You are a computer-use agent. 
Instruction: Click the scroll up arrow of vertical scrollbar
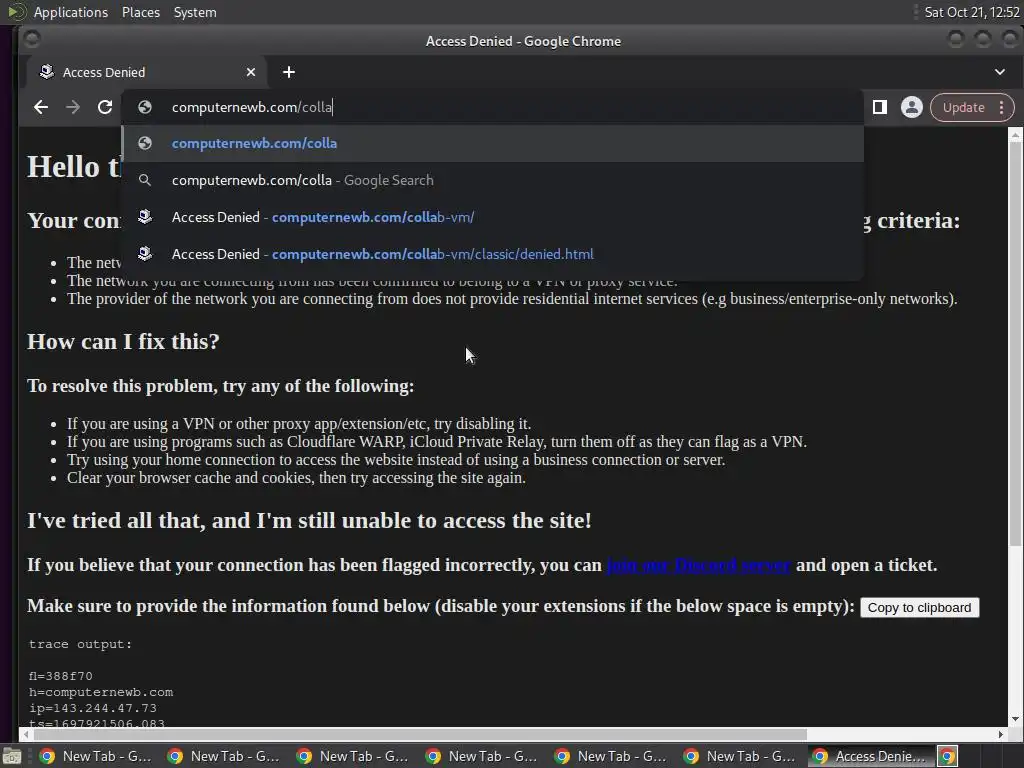(1015, 135)
